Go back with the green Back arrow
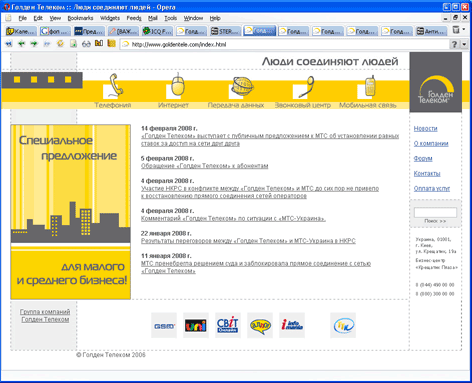Screen dimensions: 472x383 pos(21,44)
